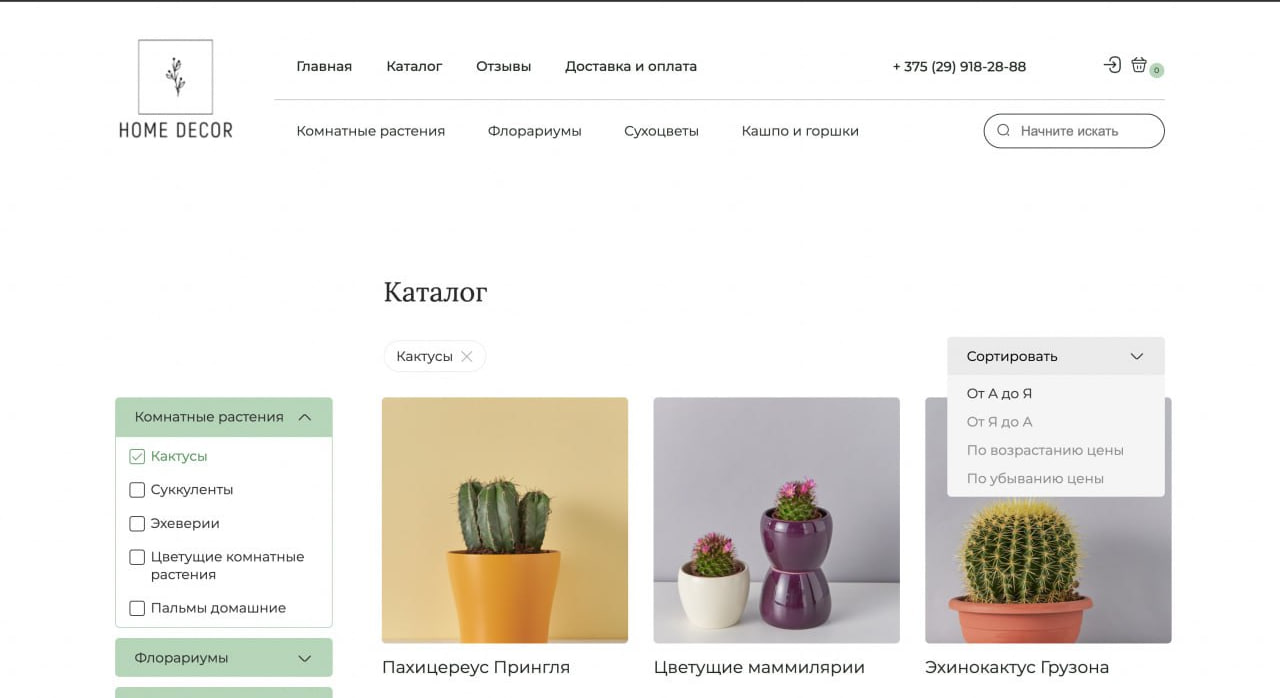Screen dimensions: 1280x698
Task: Check the Цветущие комнатные растения checkbox
Action: [x=137, y=557]
